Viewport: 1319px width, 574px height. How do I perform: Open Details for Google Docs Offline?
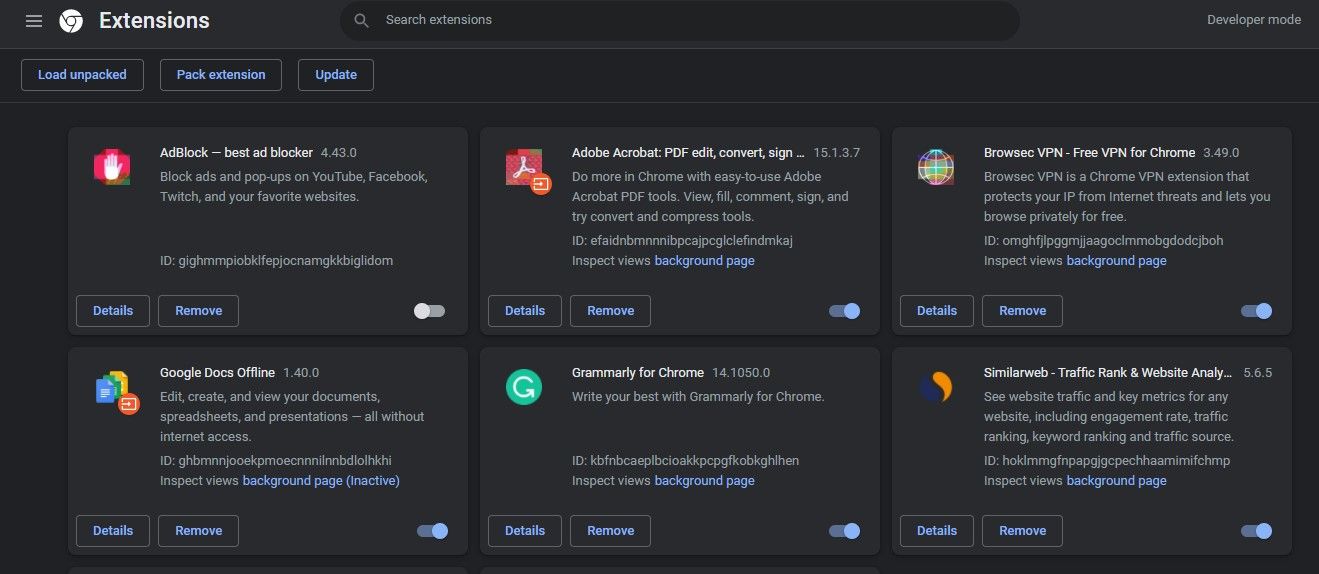pyautogui.click(x=113, y=531)
